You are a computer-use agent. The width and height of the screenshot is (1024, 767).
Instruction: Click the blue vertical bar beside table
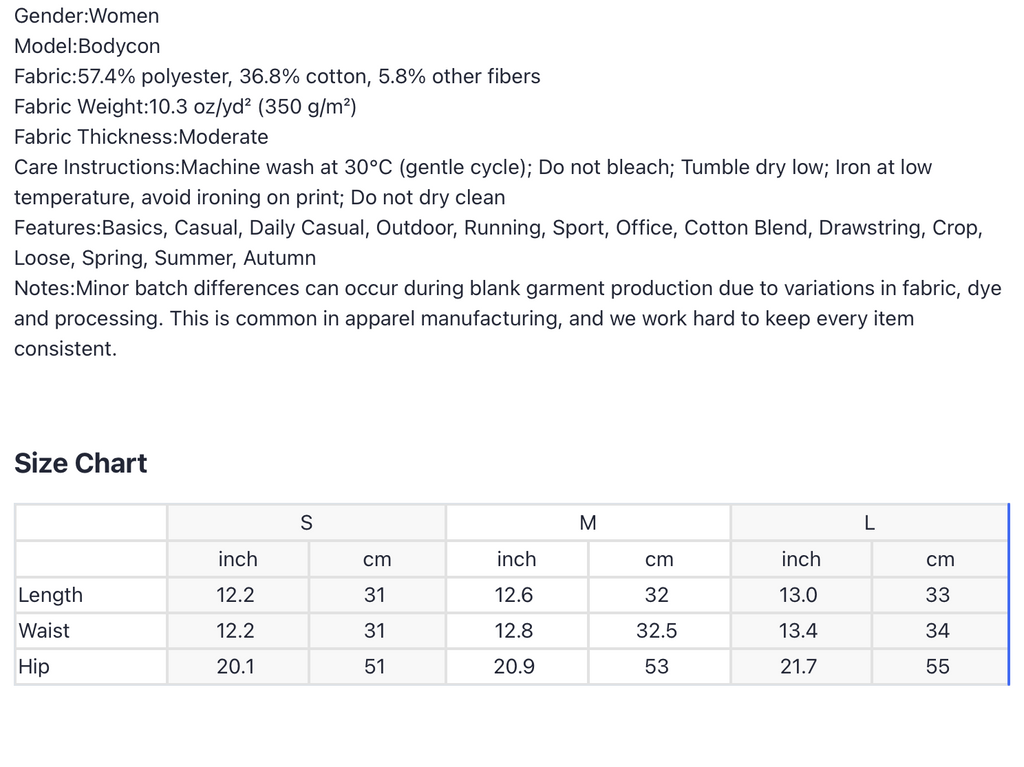pos(1009,595)
